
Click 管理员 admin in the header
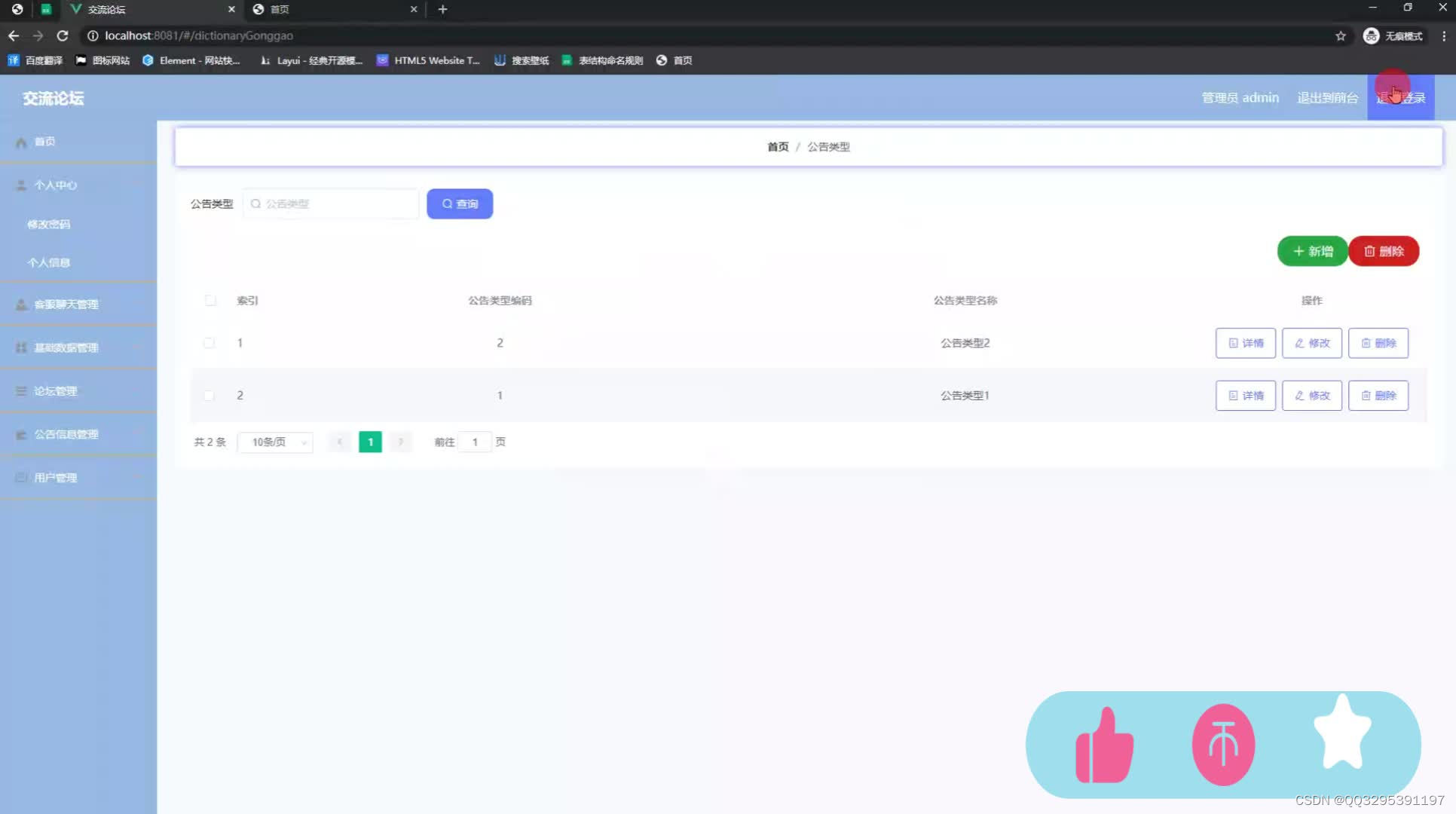[x=1240, y=97]
